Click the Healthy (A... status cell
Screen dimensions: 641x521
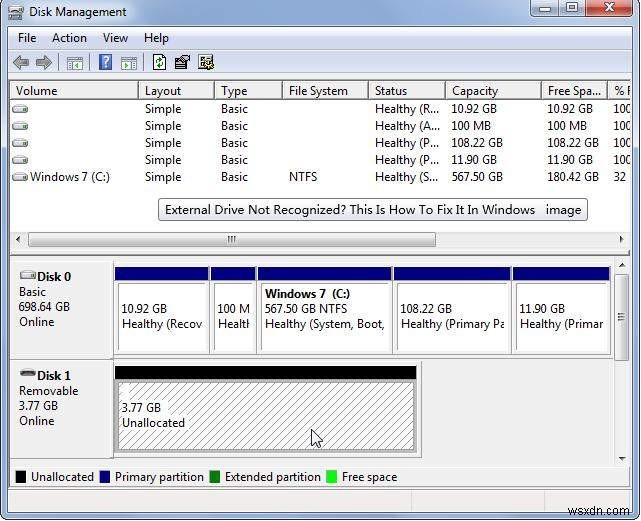coord(407,126)
